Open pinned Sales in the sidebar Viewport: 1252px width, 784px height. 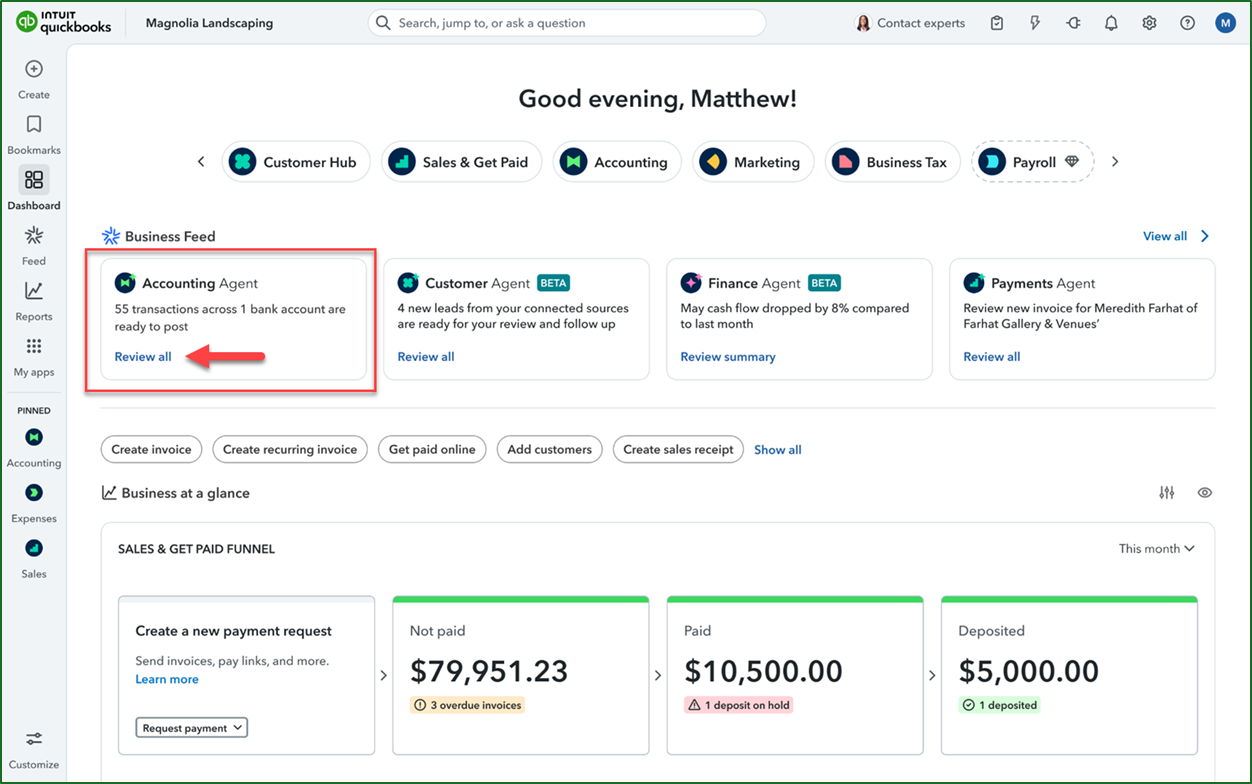(34, 559)
